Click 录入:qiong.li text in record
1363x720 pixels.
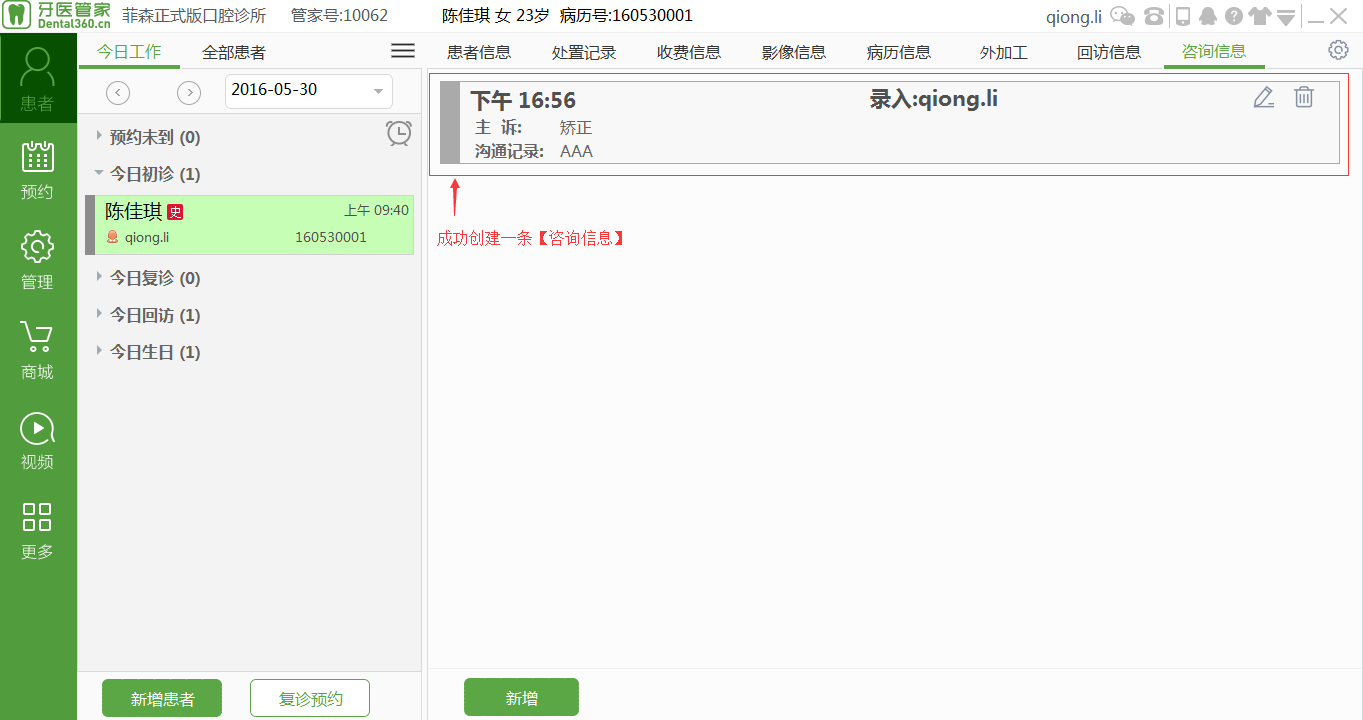click(934, 99)
